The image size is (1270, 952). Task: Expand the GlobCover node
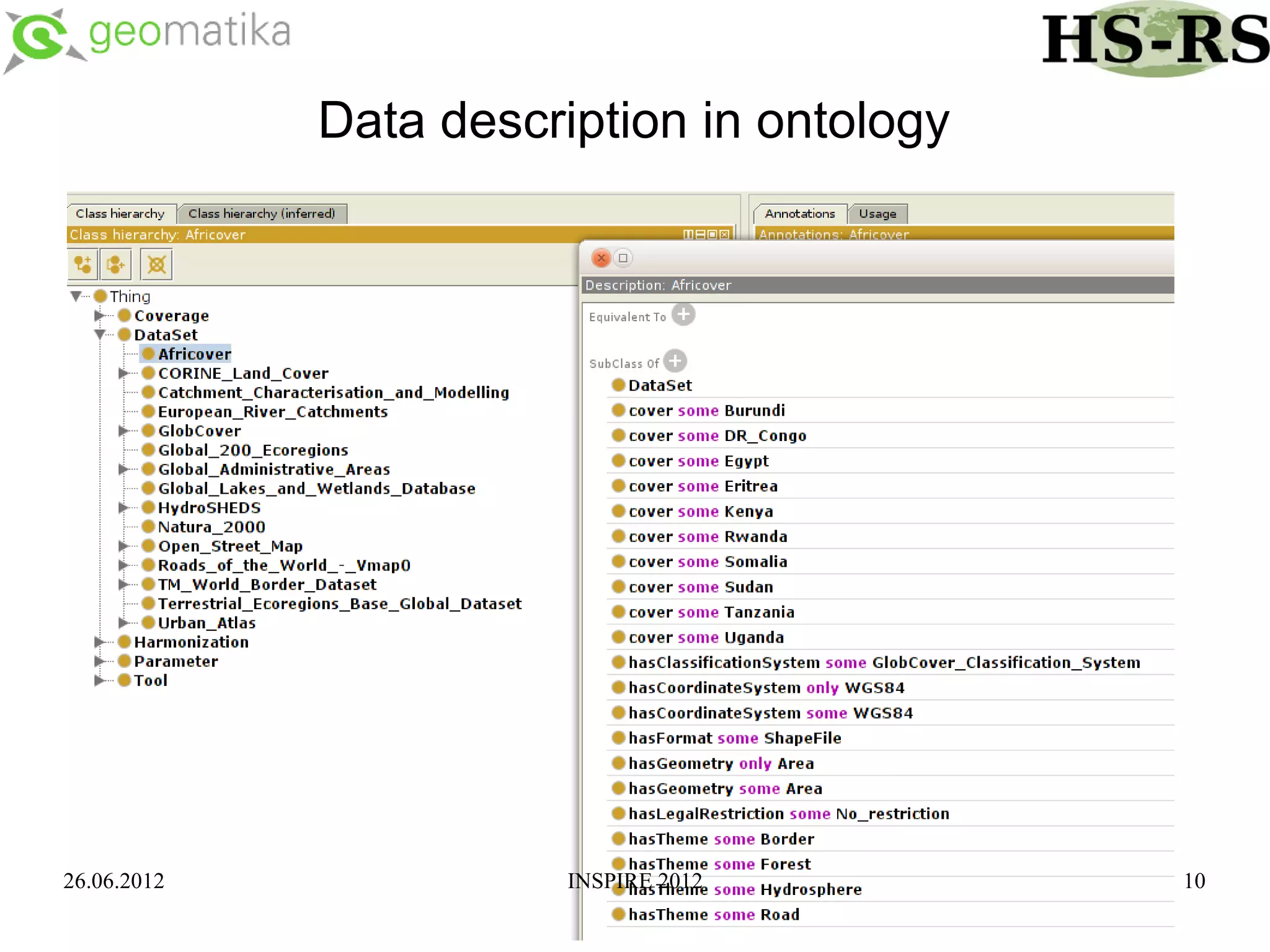click(123, 431)
